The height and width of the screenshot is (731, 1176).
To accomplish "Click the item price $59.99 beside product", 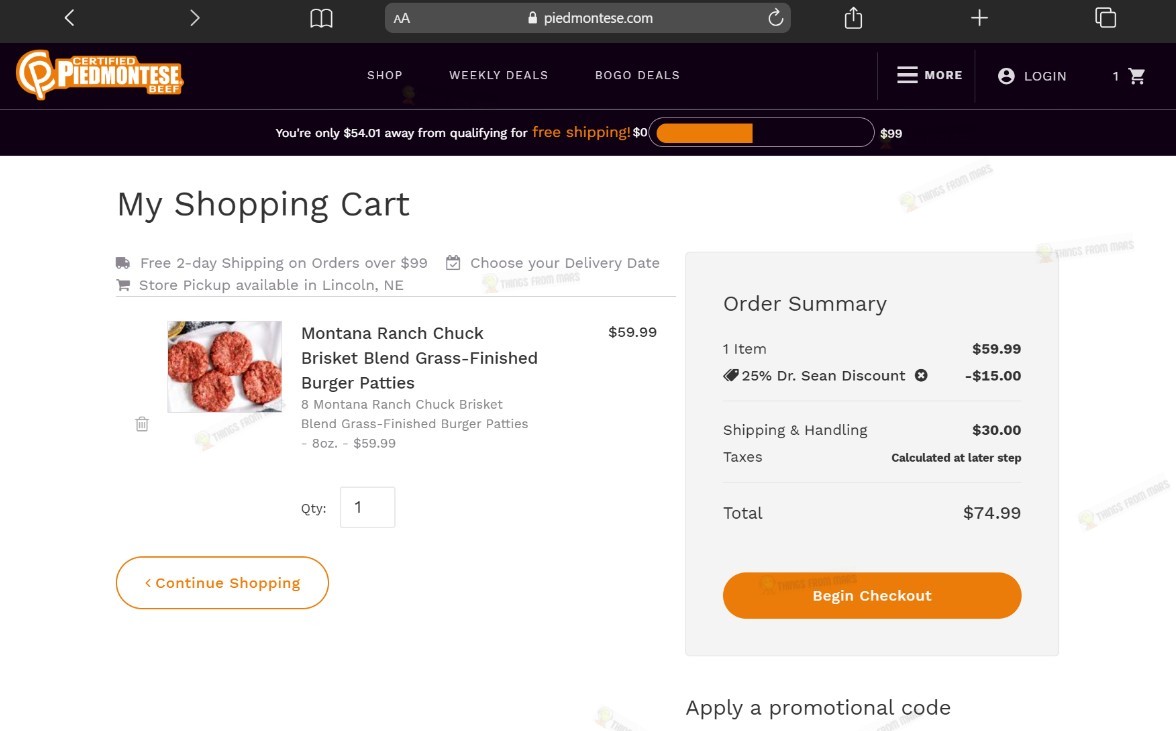I will 632,332.
